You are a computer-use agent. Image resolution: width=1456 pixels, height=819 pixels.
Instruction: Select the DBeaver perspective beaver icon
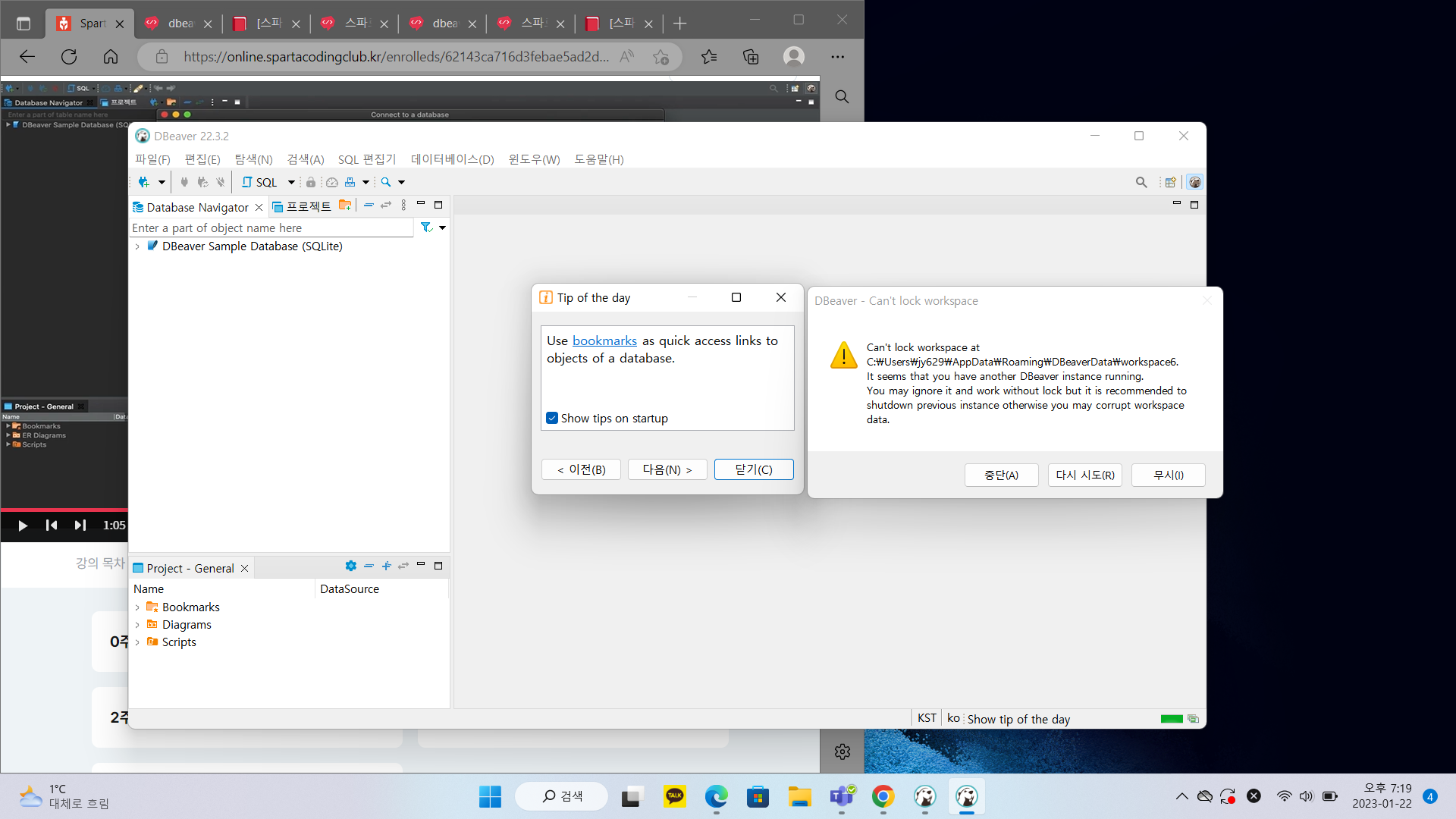(1195, 182)
